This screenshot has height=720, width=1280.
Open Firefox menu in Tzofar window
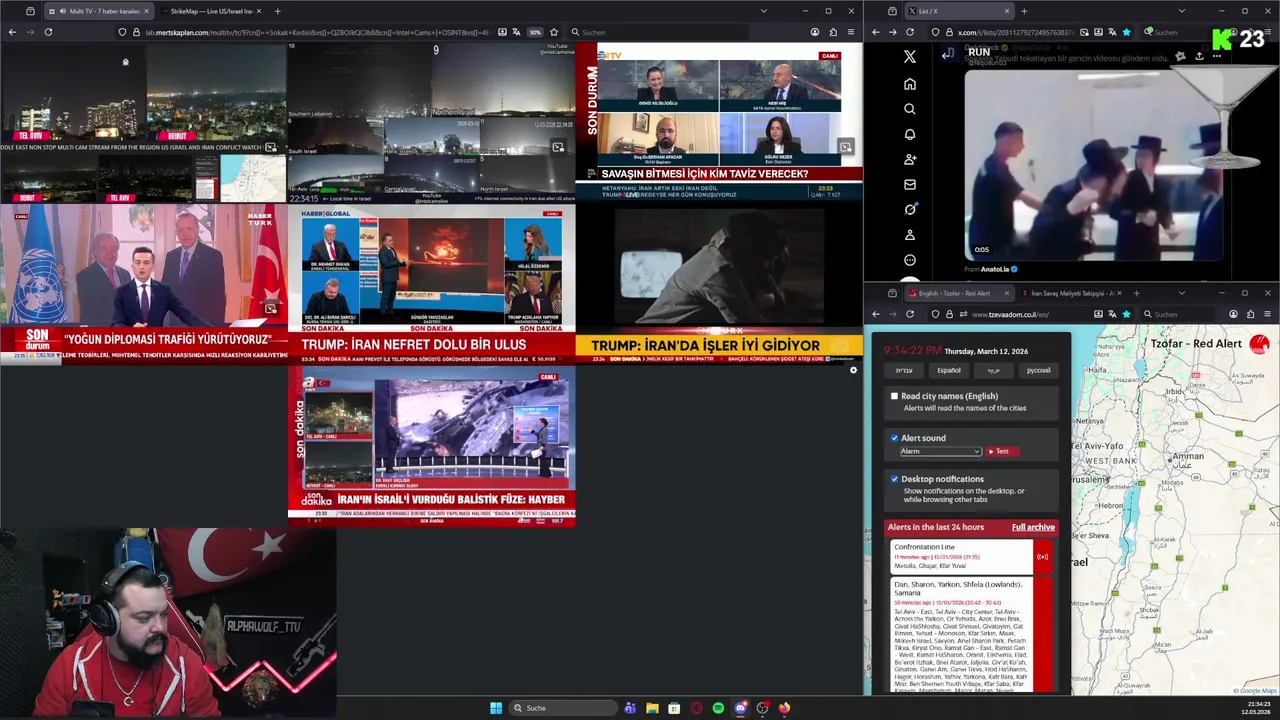(1267, 314)
